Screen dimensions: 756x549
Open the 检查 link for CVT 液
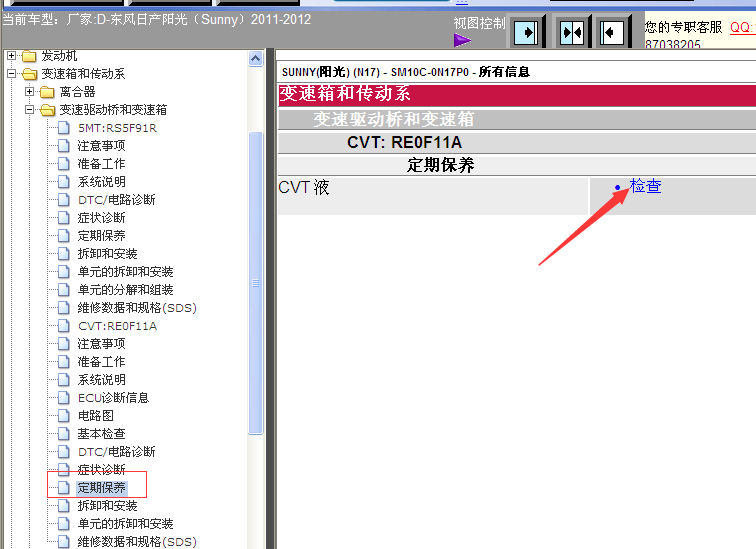coord(645,186)
